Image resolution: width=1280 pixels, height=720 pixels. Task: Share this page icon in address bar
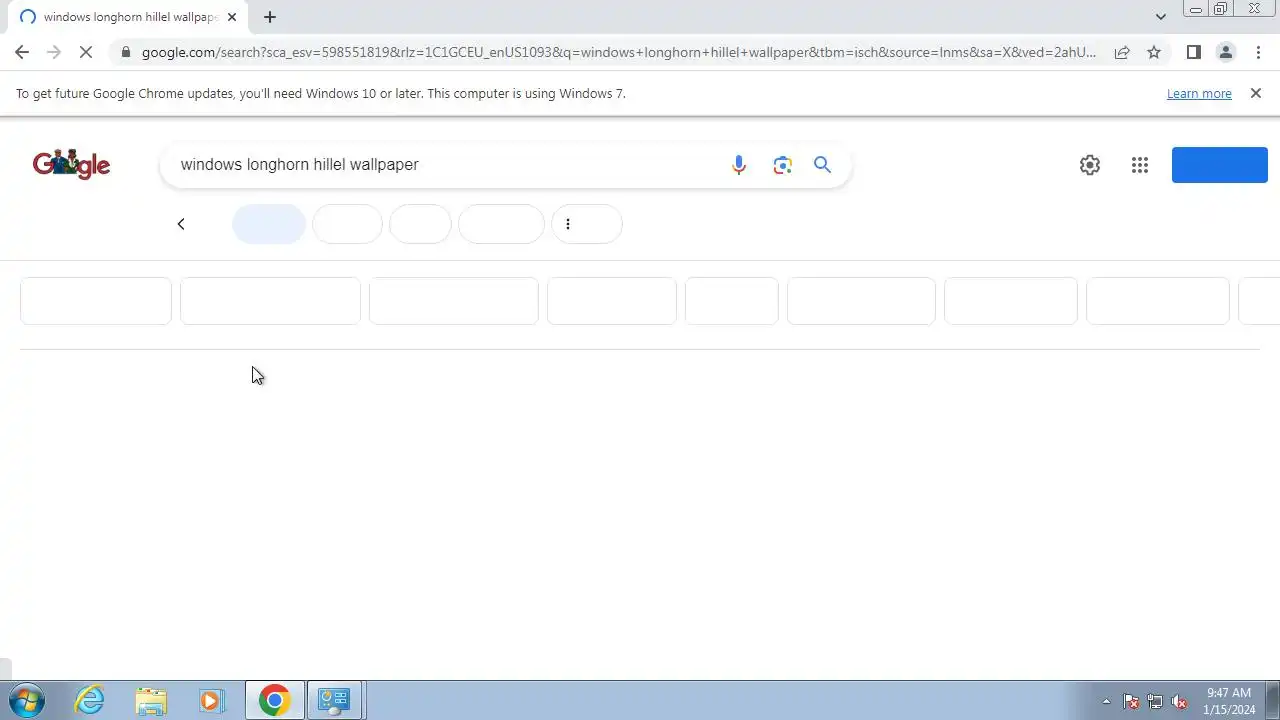[1122, 52]
